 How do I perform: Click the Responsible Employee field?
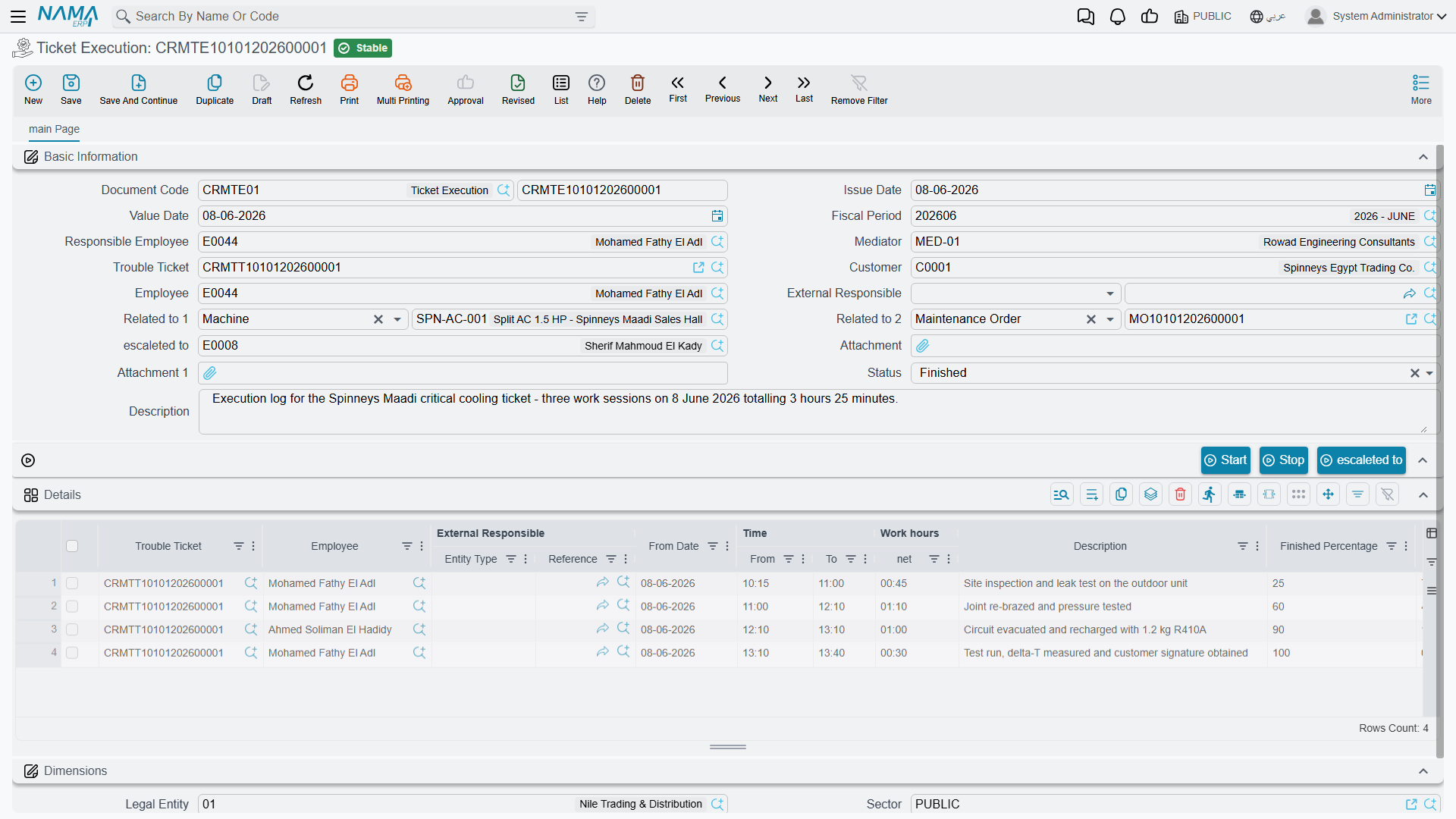tap(463, 242)
